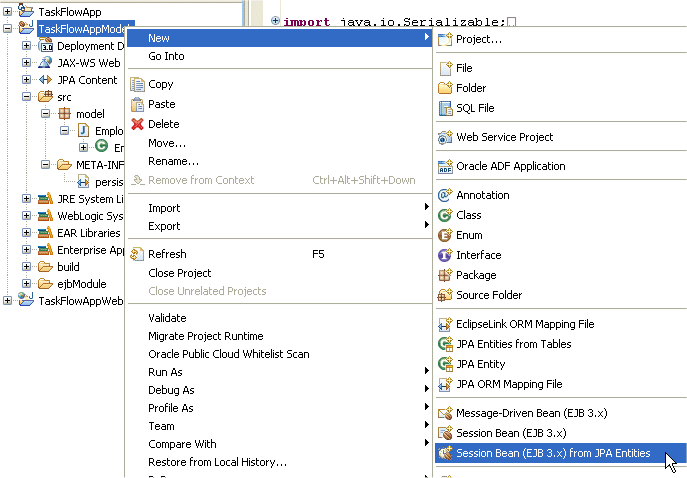
Task: Click the SQL File icon
Action: click(445, 108)
